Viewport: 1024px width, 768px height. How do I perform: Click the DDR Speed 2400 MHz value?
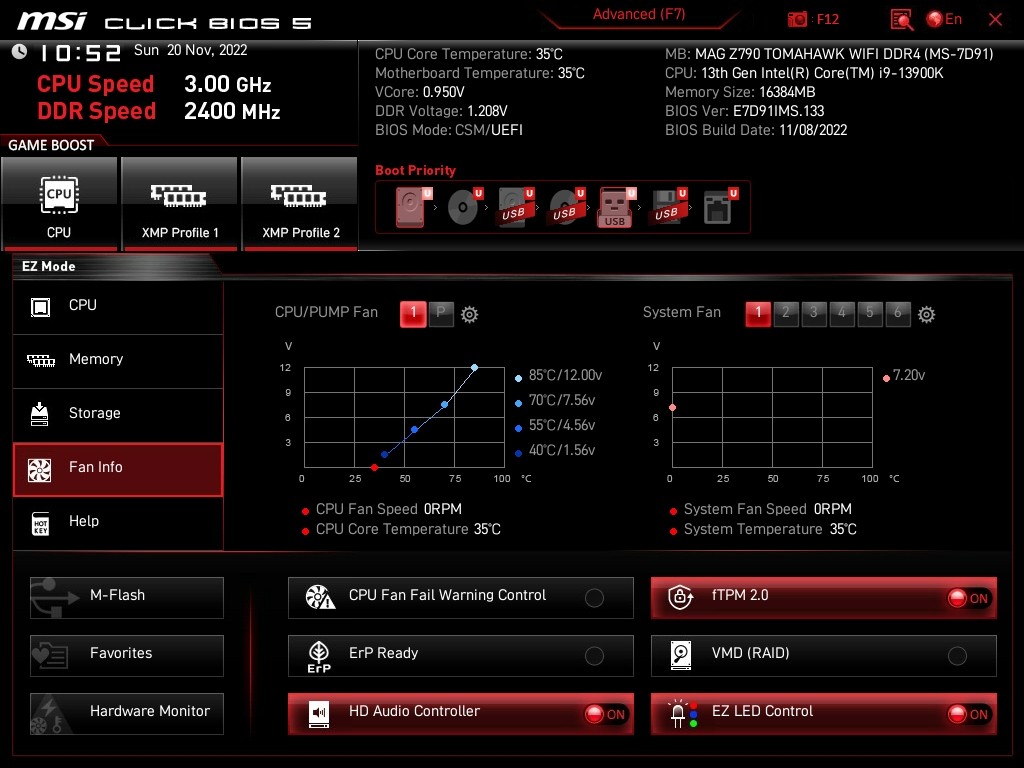tap(232, 111)
